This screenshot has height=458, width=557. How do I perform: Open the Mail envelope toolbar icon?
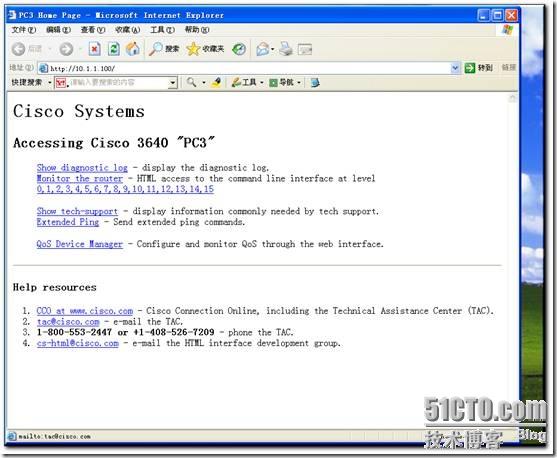click(x=263, y=49)
